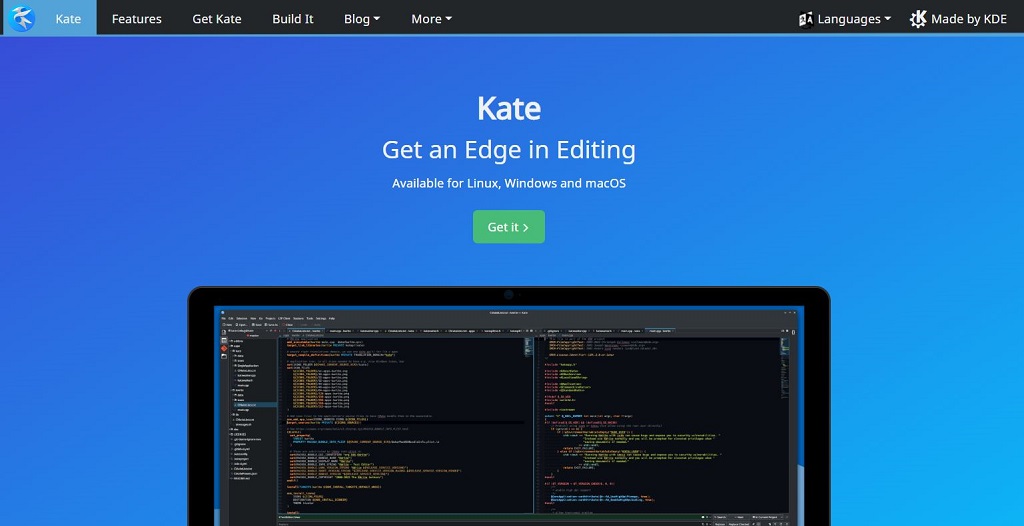Image resolution: width=1024 pixels, height=526 pixels.
Task: Open the Build It page
Action: click(x=293, y=19)
